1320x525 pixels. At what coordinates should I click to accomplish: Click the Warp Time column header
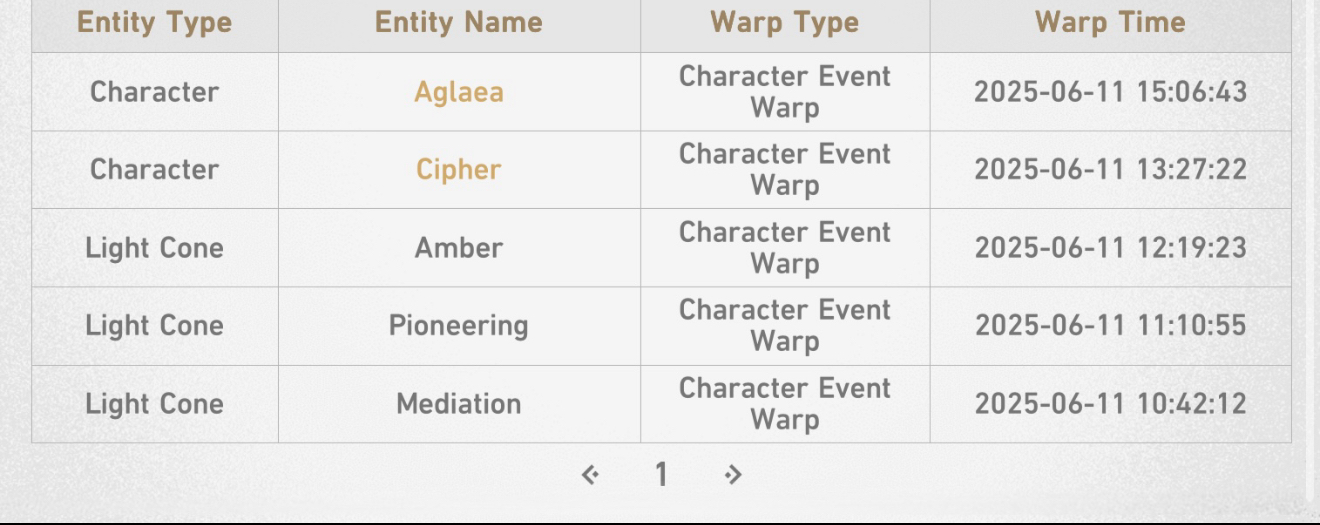coord(1111,23)
